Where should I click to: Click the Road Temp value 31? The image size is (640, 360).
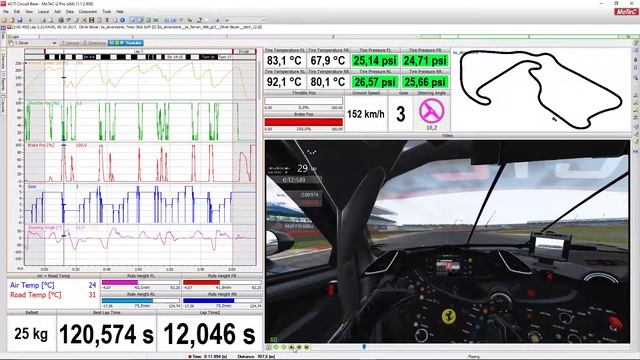coord(92,295)
